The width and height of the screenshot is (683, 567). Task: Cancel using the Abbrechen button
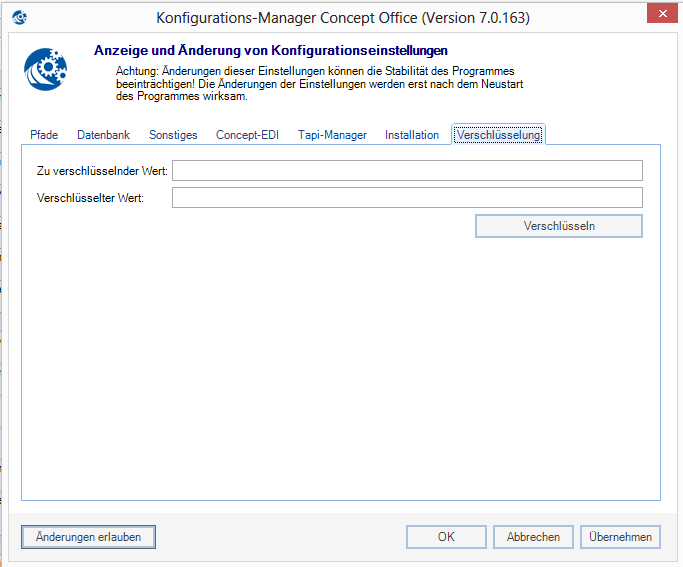(533, 537)
